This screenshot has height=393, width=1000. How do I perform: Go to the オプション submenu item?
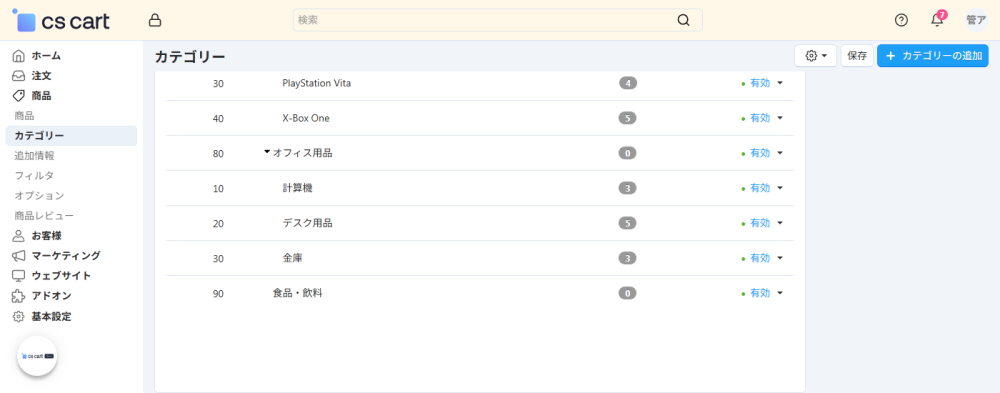click(x=40, y=195)
